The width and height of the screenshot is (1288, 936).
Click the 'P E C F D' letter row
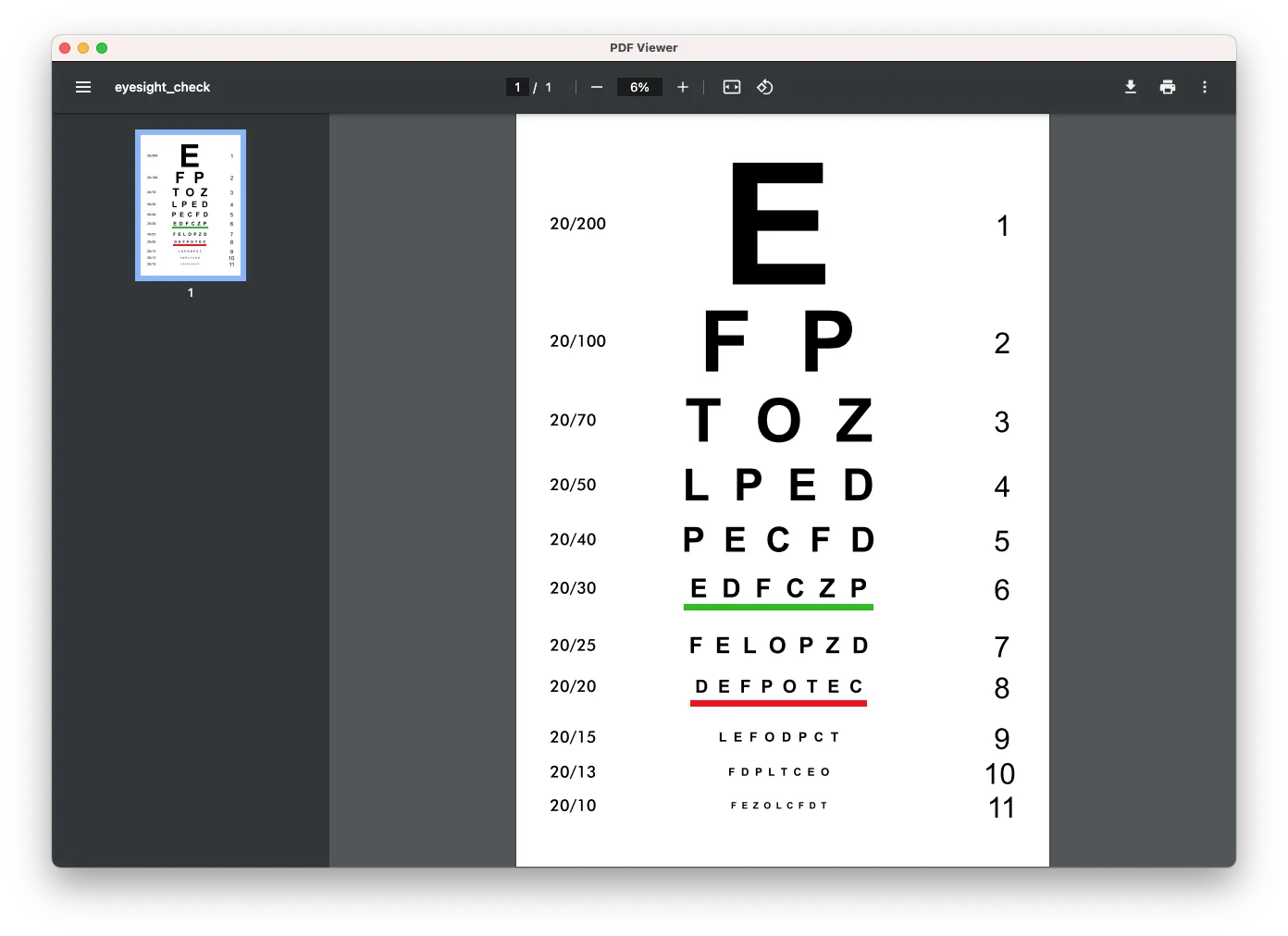(x=779, y=539)
